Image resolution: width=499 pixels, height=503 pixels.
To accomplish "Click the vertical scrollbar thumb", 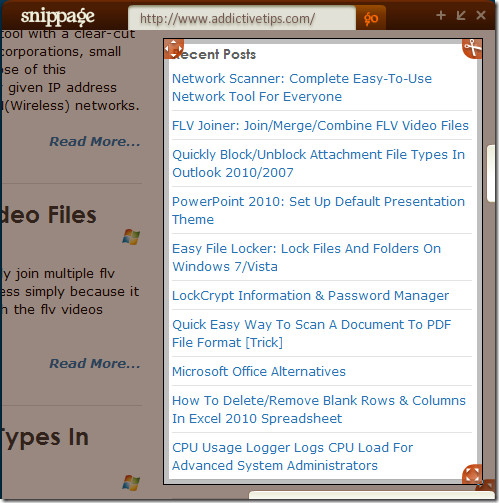I will click(491, 173).
